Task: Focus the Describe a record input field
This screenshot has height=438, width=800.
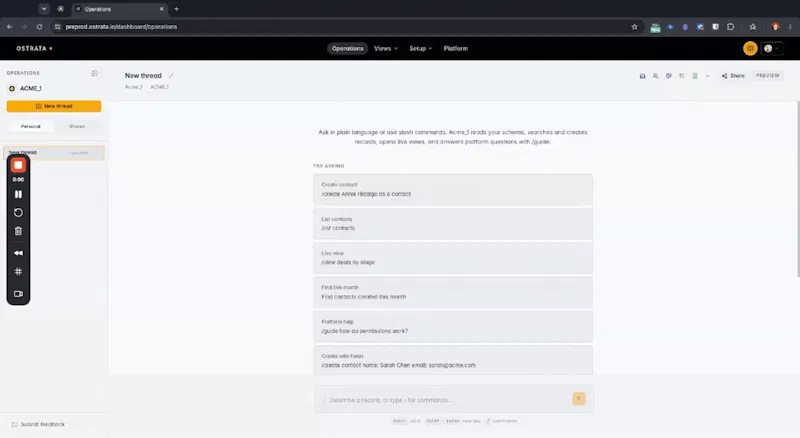Action: pyautogui.click(x=444, y=400)
